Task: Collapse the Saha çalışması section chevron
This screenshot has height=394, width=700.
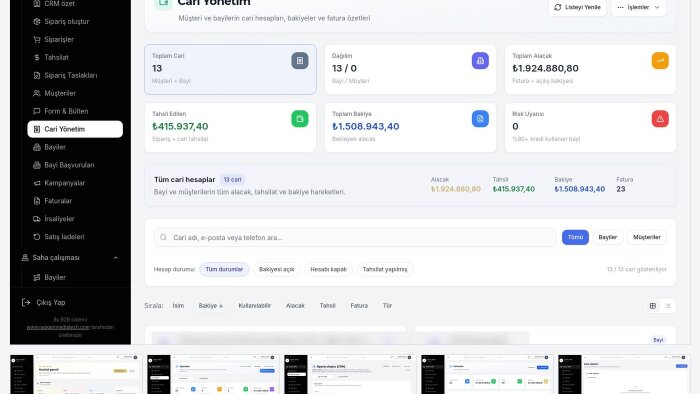Action: pyautogui.click(x=116, y=257)
